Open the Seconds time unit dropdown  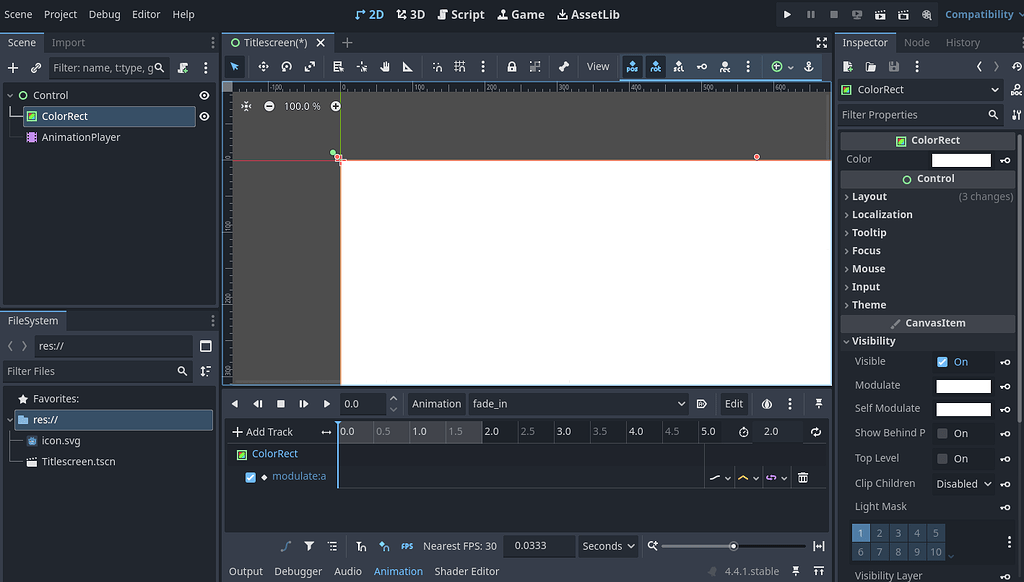pos(607,546)
